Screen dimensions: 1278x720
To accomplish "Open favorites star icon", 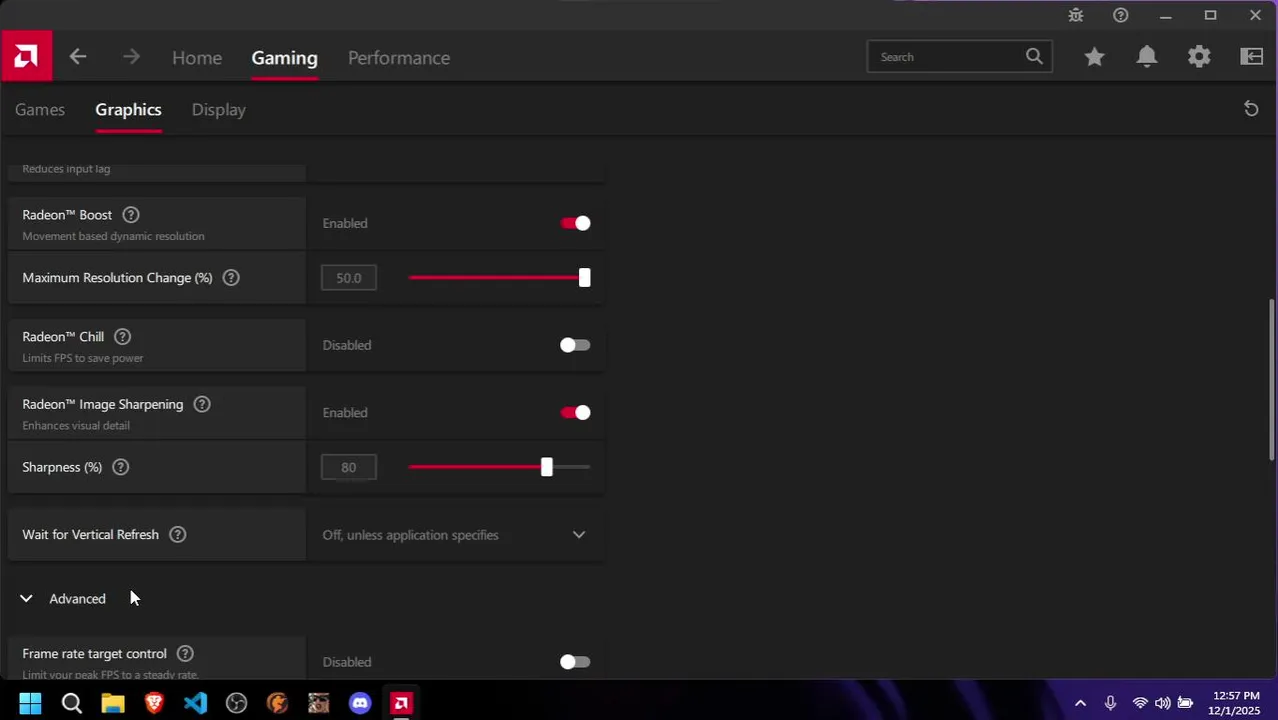I will [x=1094, y=57].
